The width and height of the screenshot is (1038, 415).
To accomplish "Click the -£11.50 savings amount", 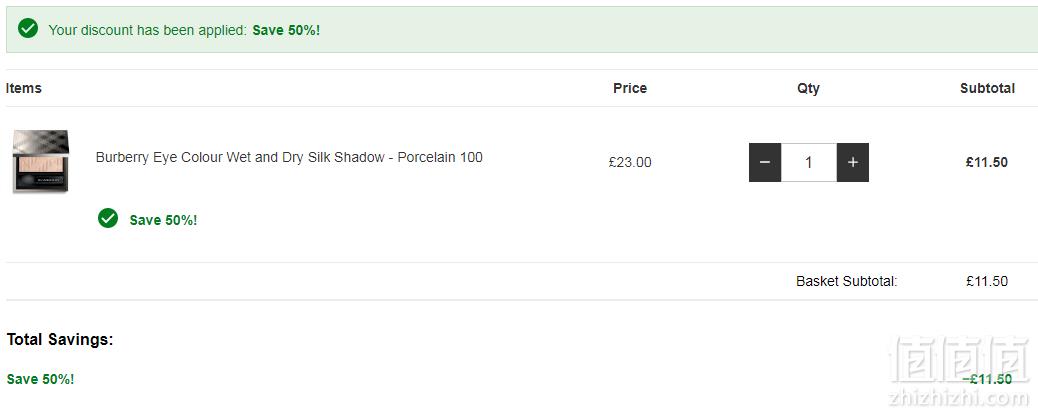I will [987, 379].
